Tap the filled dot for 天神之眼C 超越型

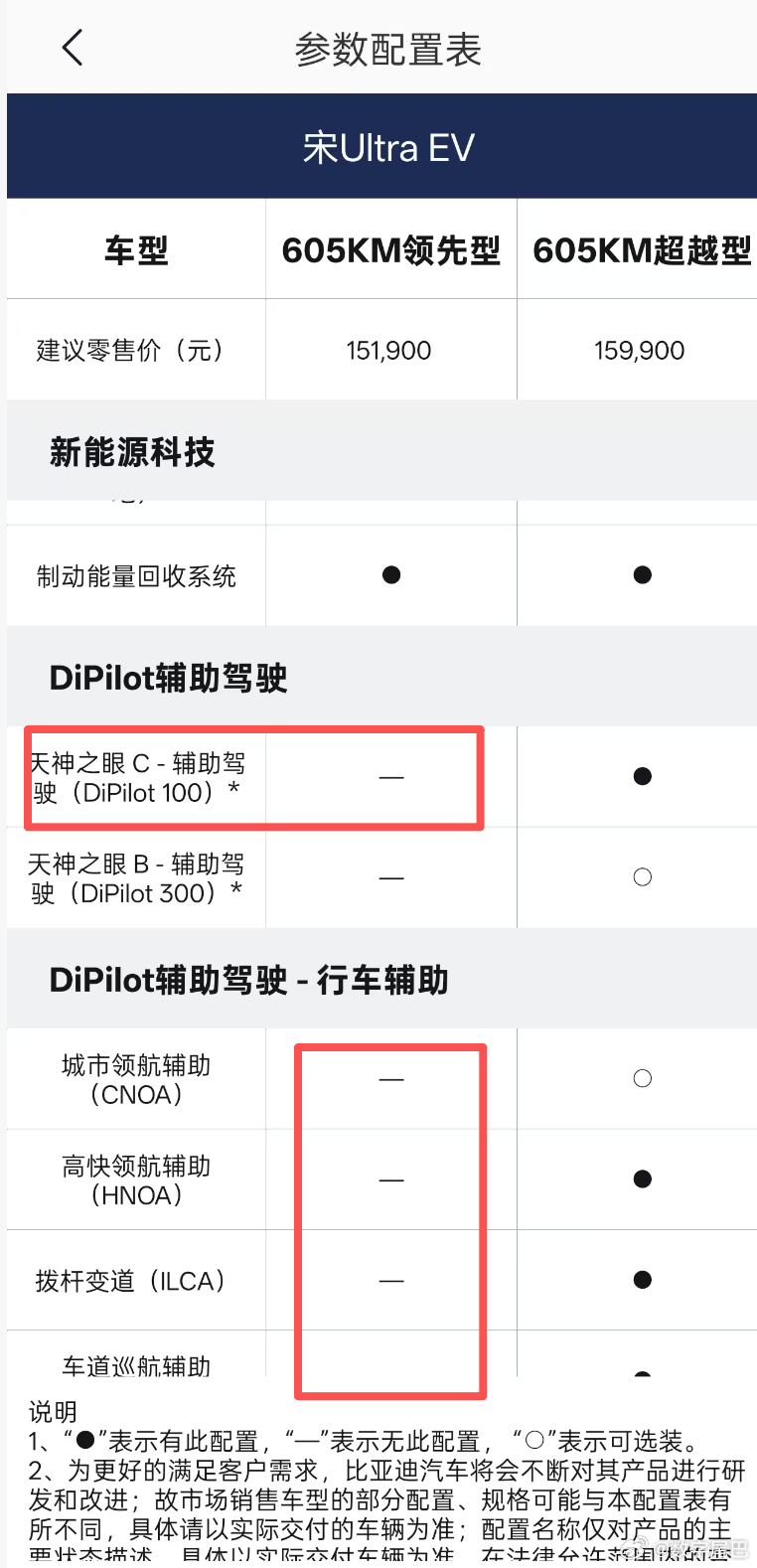tap(643, 776)
